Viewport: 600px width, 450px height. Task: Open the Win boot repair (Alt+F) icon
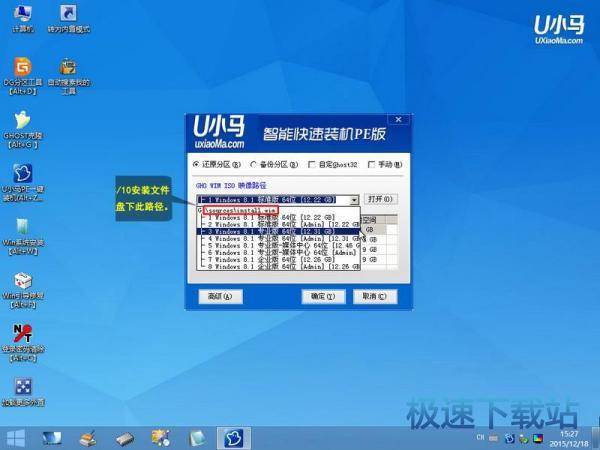[x=23, y=290]
